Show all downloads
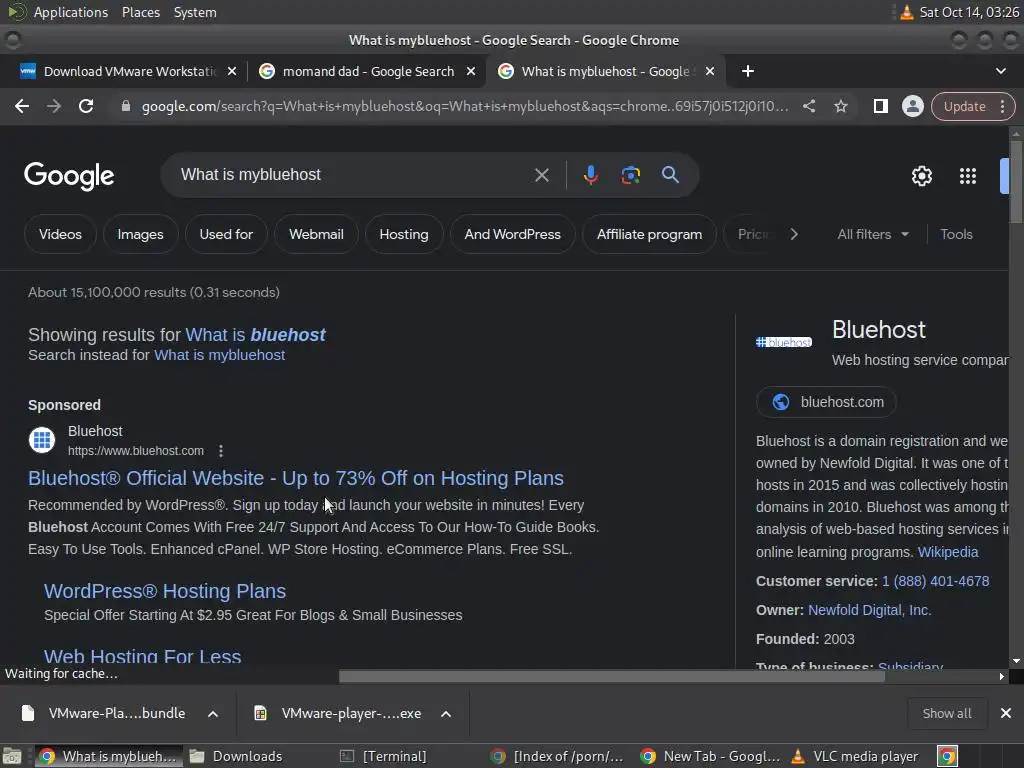Screen dimensions: 1024x768 [x=946, y=713]
